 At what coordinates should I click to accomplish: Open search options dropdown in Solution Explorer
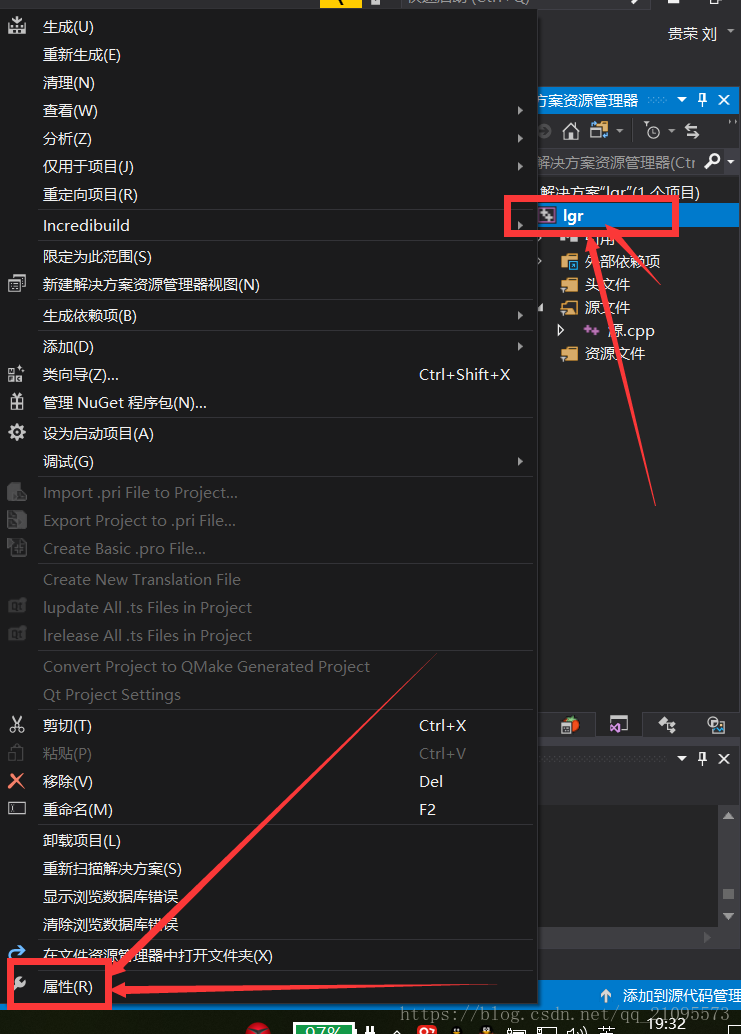730,161
